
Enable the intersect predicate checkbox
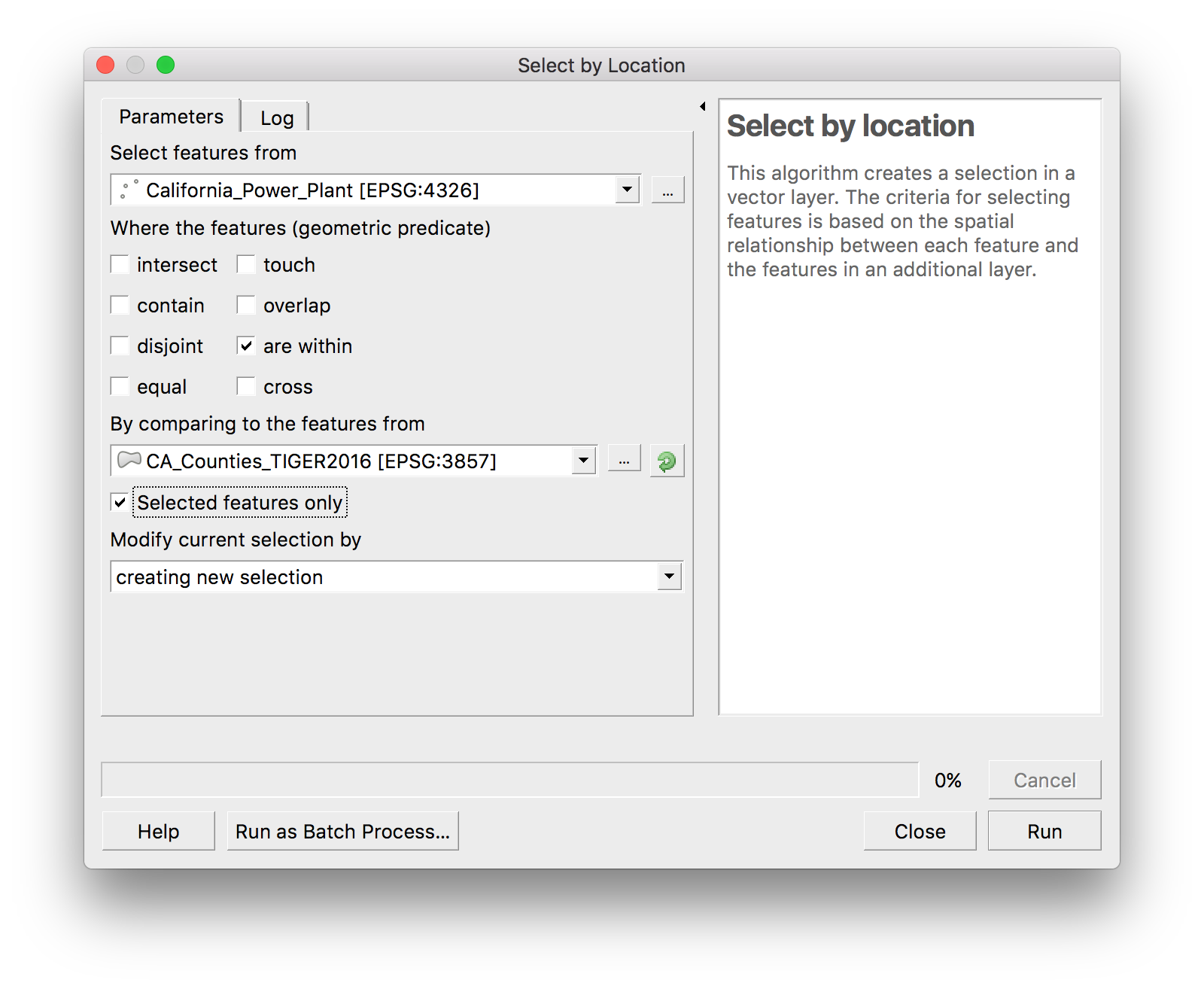point(120,264)
